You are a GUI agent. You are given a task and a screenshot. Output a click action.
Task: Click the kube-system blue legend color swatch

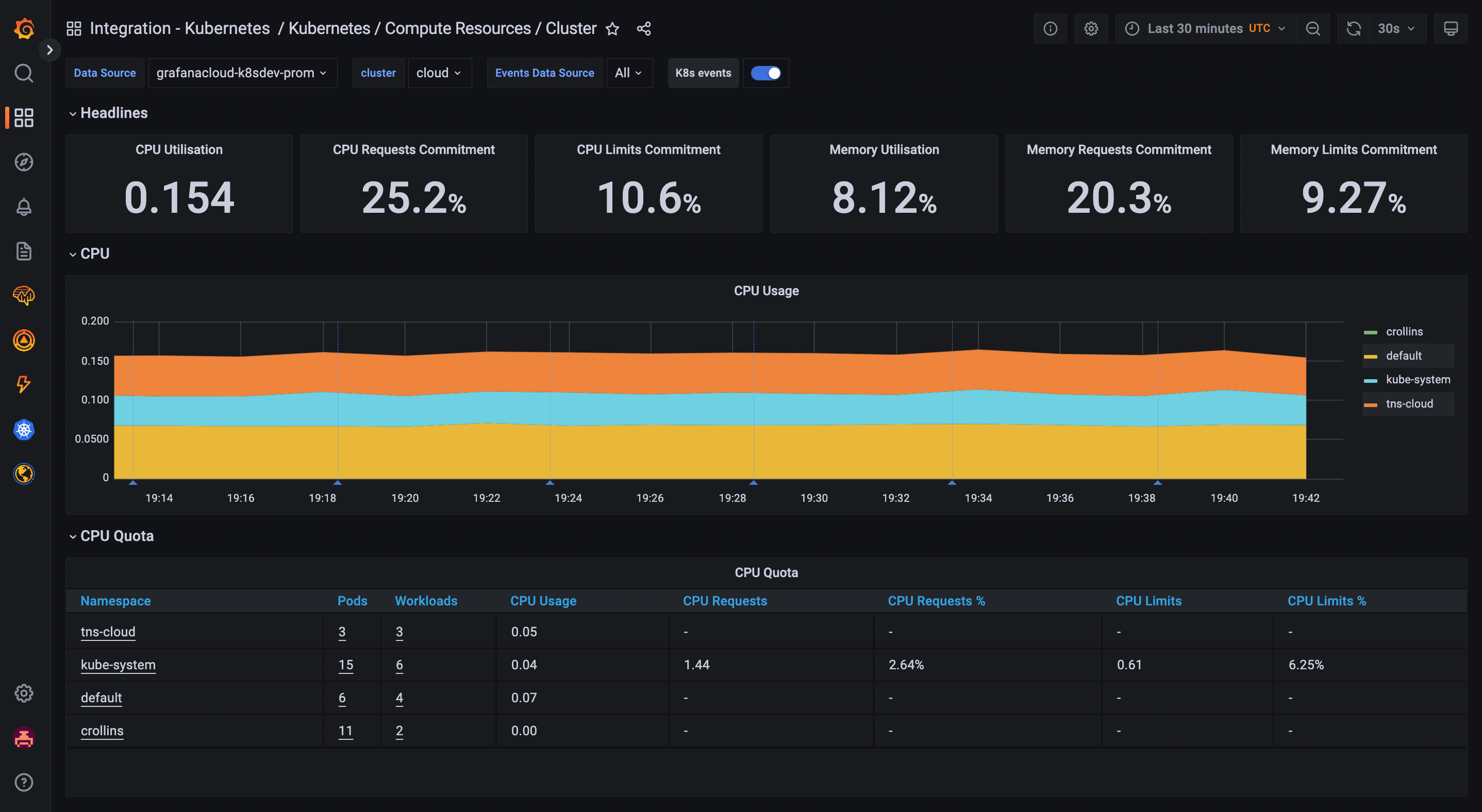pyautogui.click(x=1370, y=381)
